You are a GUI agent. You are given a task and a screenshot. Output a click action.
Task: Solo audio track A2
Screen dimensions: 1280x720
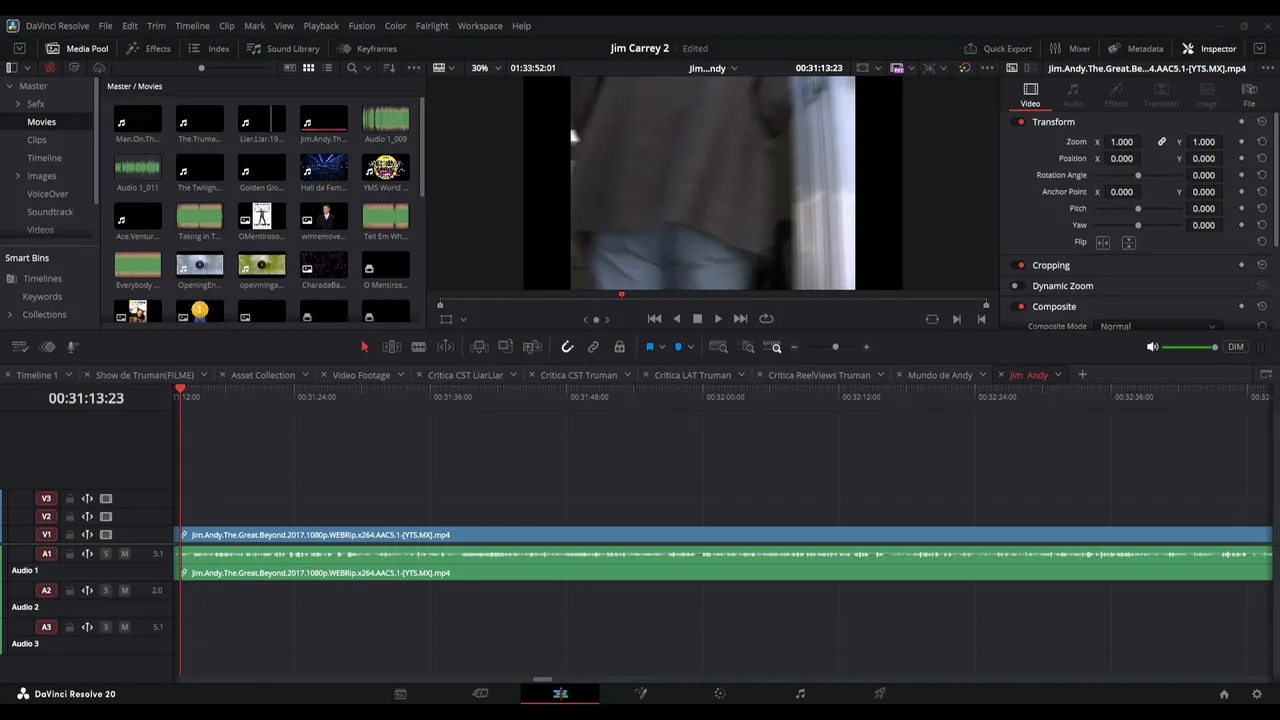tap(106, 591)
